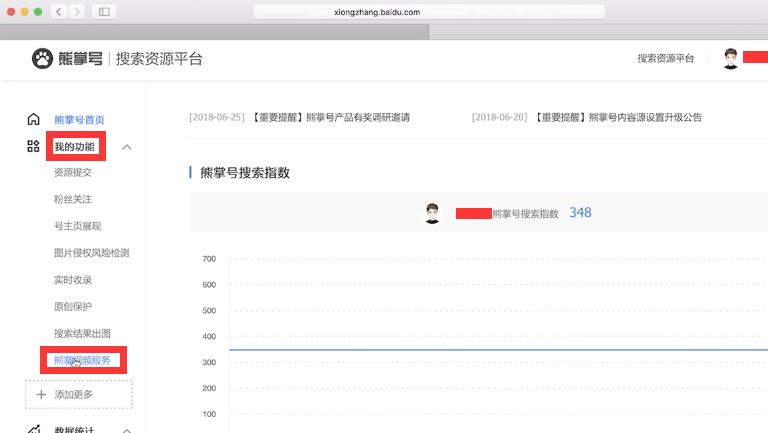Open 号主页展现 menu item
Screen dimensions: 768x433
click(x=77, y=226)
